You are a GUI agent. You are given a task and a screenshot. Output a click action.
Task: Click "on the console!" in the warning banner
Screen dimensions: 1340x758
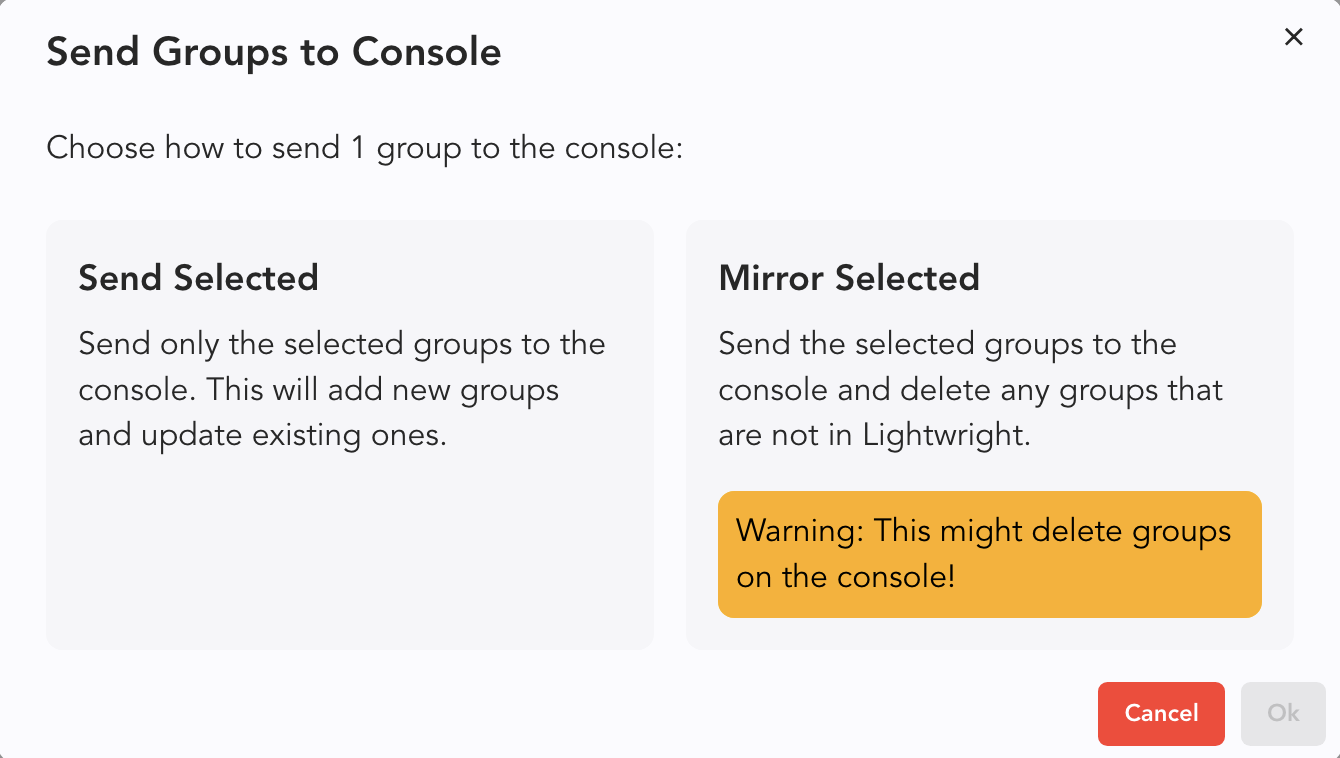click(845, 577)
